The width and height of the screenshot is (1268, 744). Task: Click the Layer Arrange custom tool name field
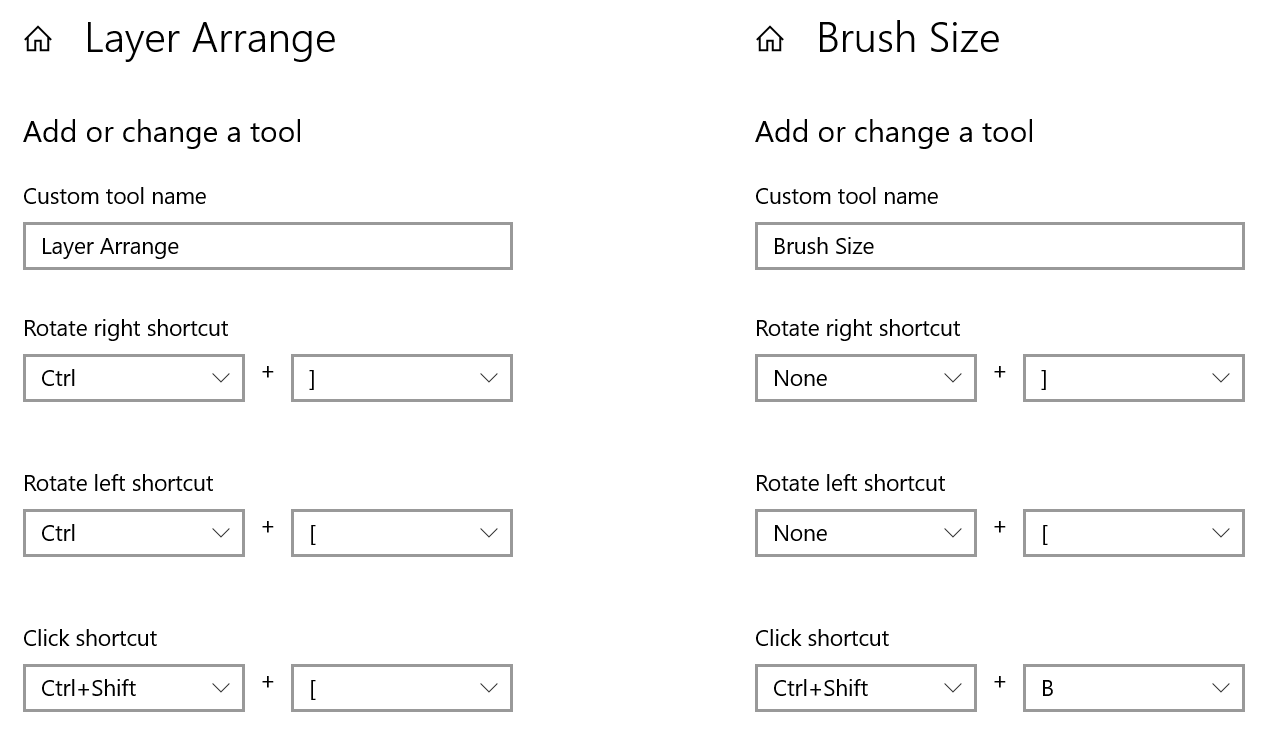pos(267,246)
